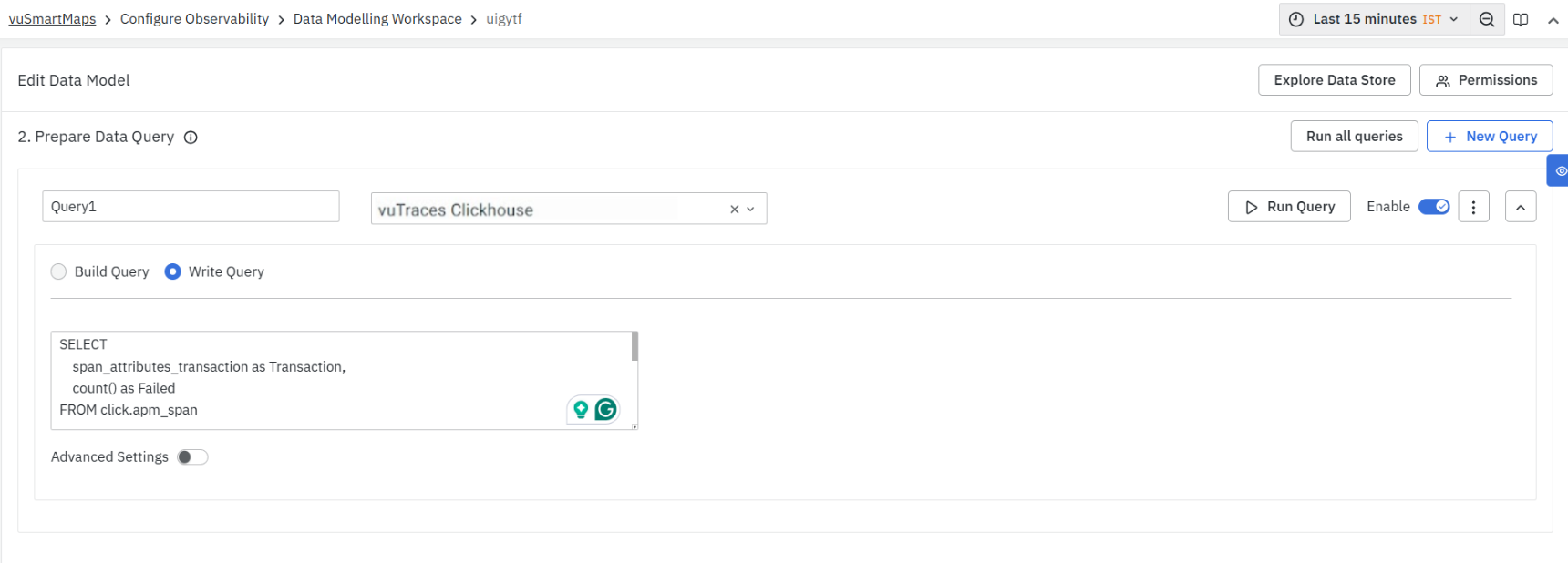The width and height of the screenshot is (1568, 563).
Task: Click the blue eye preview side tab
Action: [x=1560, y=171]
